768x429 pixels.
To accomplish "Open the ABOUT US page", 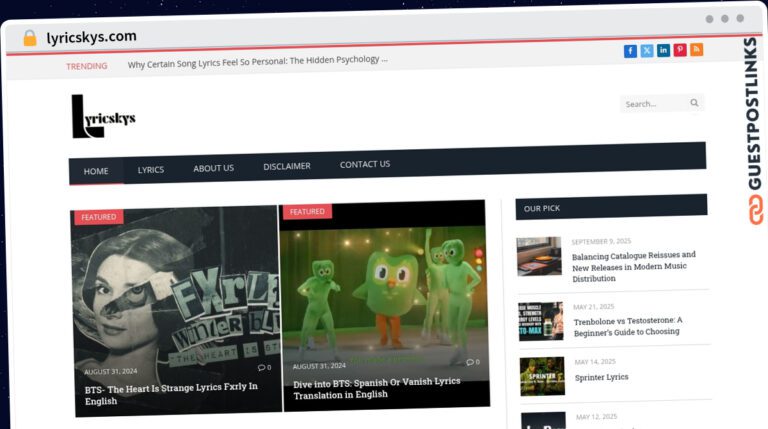I will point(214,168).
